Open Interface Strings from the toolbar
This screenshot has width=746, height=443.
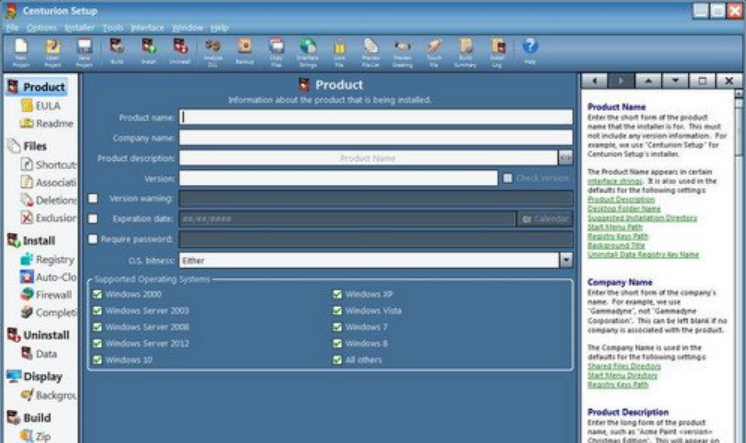tap(308, 52)
